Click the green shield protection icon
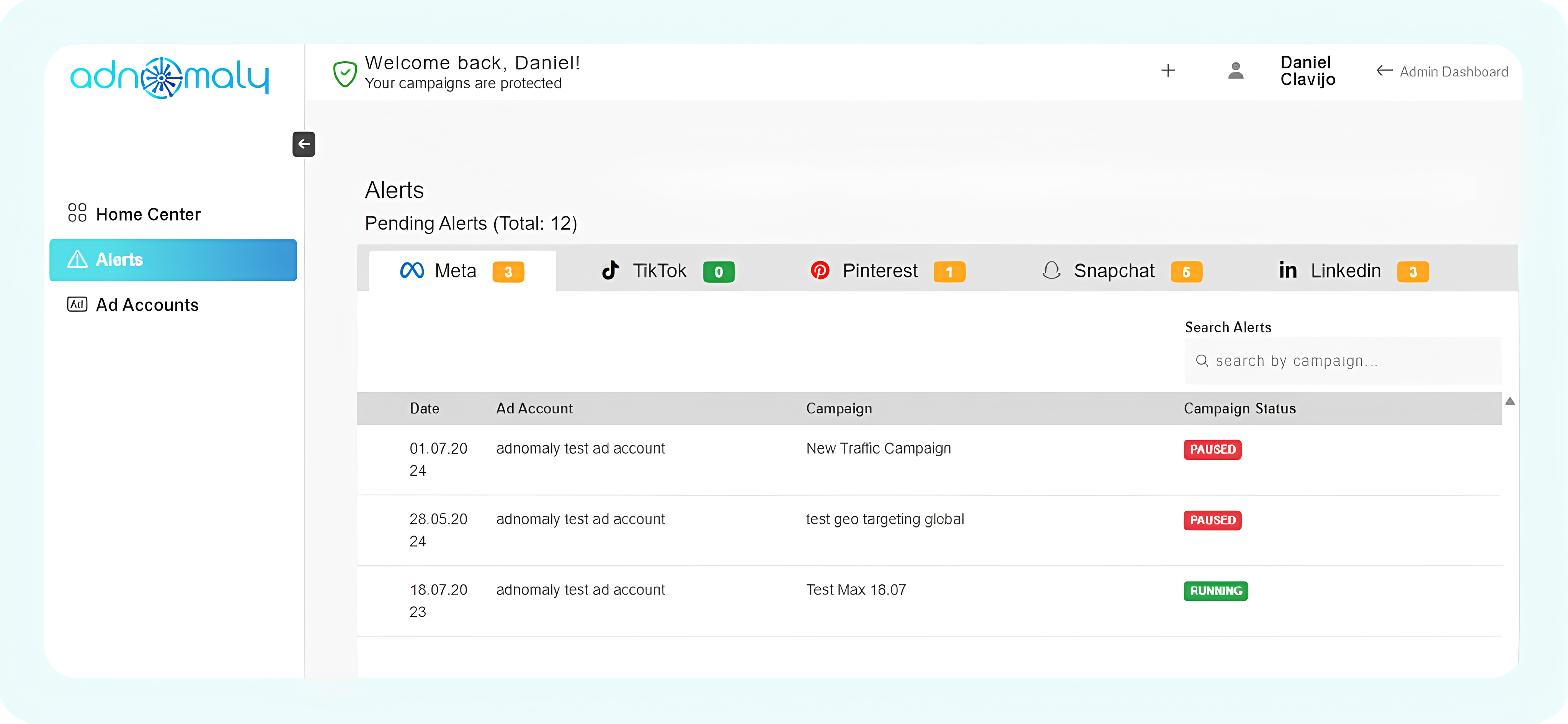Screen dimensions: 1568x724 coord(345,74)
